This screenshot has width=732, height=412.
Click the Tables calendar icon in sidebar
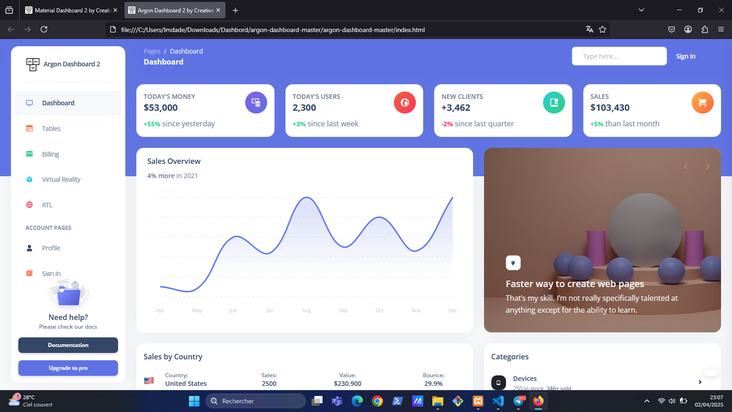click(29, 128)
